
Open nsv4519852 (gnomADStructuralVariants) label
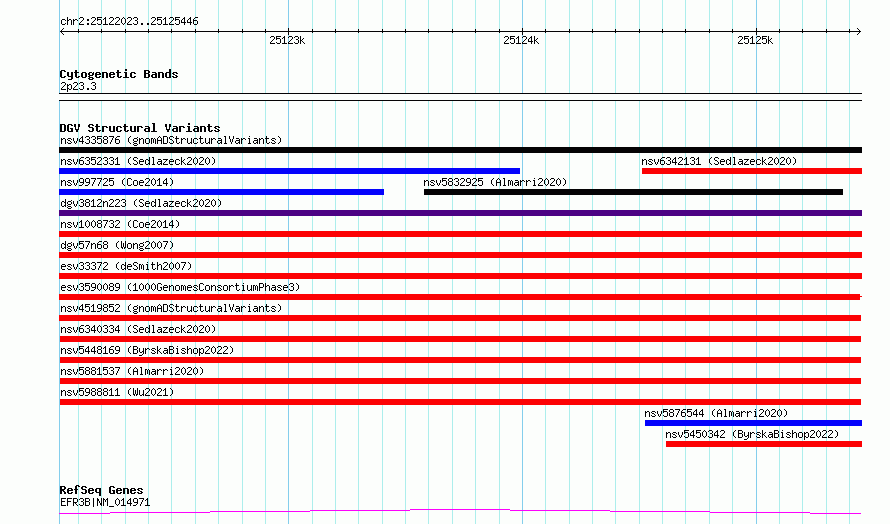point(171,308)
